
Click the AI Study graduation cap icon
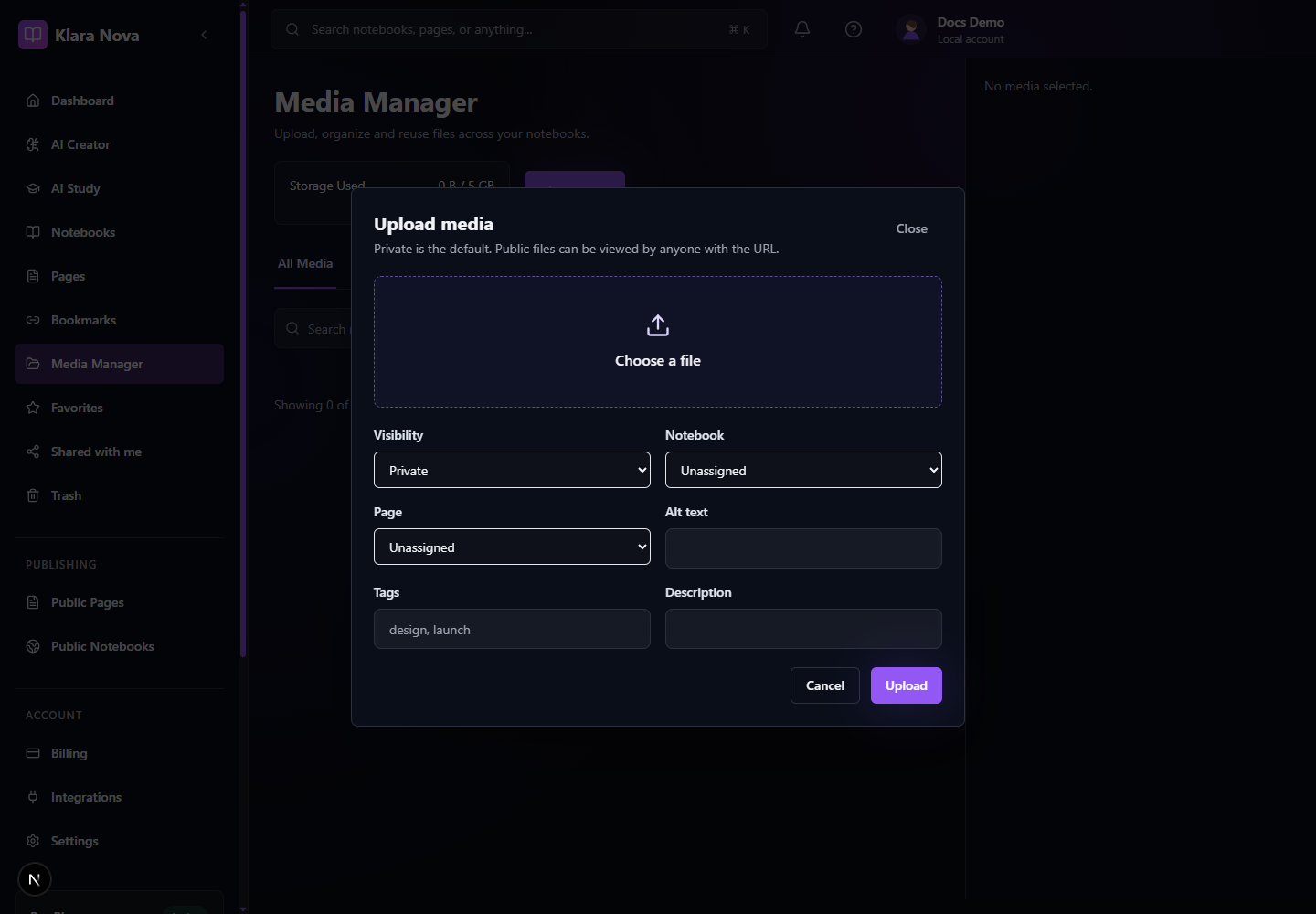click(x=33, y=188)
